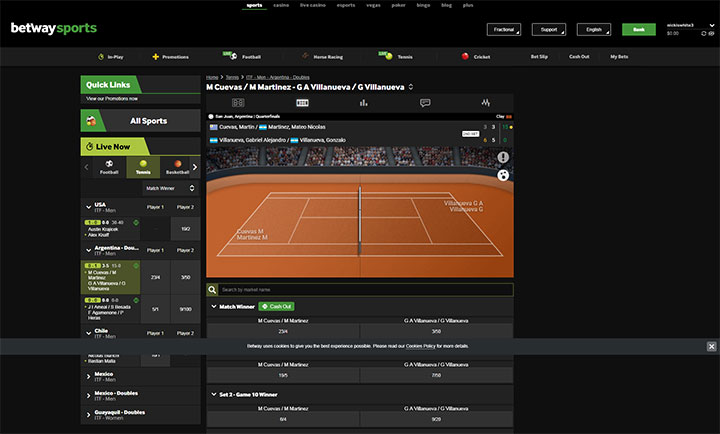Screen dimensions: 720x434
Task: Click the green Bank button
Action: click(x=639, y=29)
